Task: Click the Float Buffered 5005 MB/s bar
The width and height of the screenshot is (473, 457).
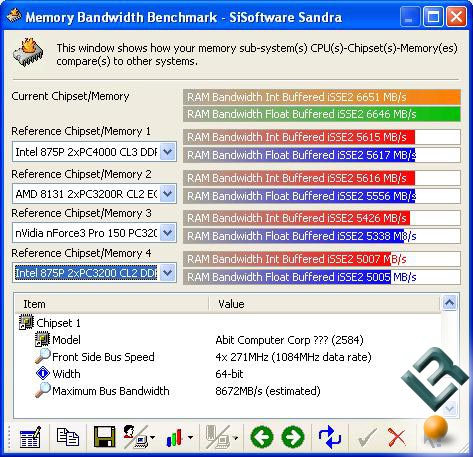Action: pyautogui.click(x=322, y=277)
